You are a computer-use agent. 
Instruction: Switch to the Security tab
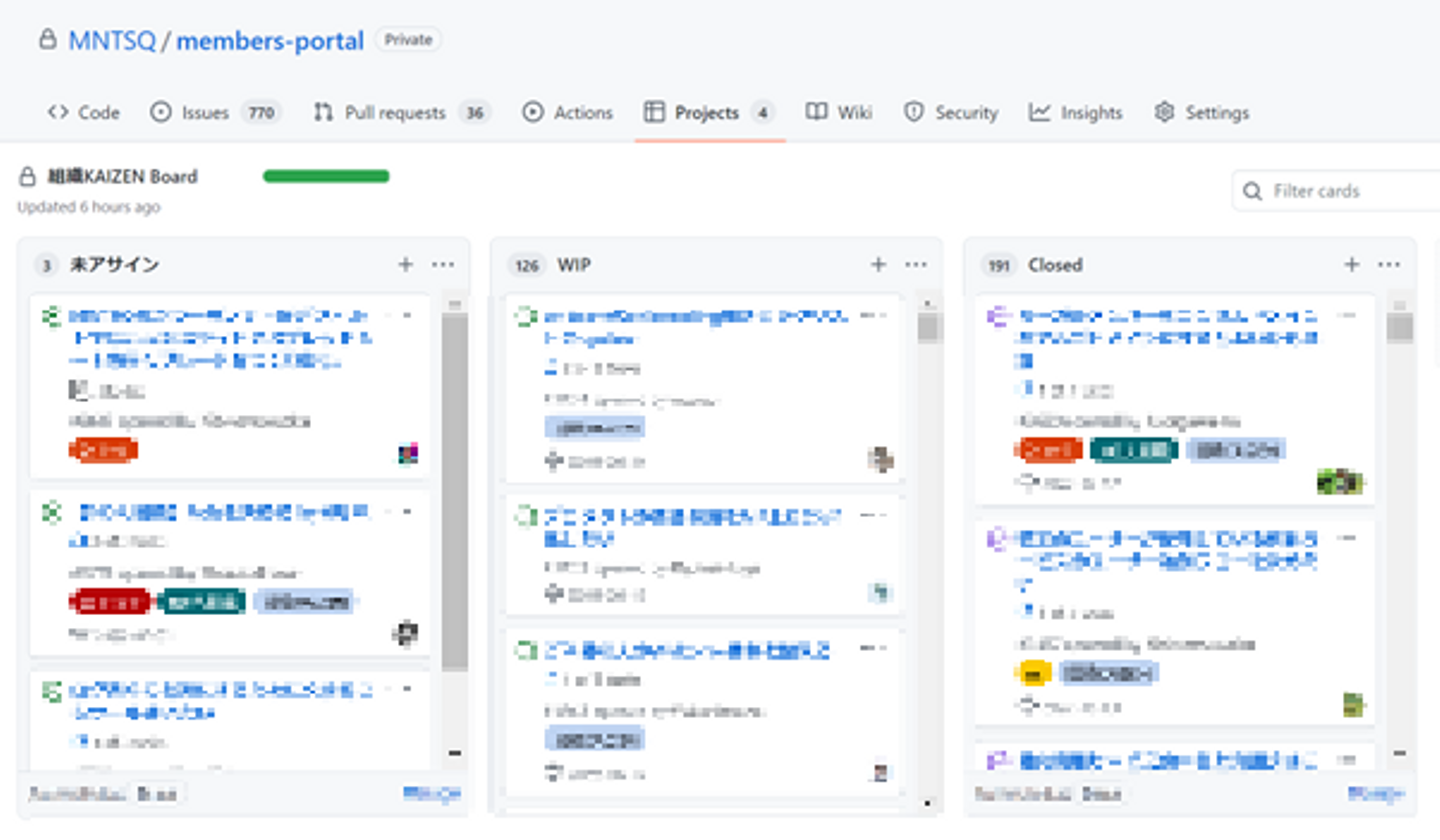point(950,112)
